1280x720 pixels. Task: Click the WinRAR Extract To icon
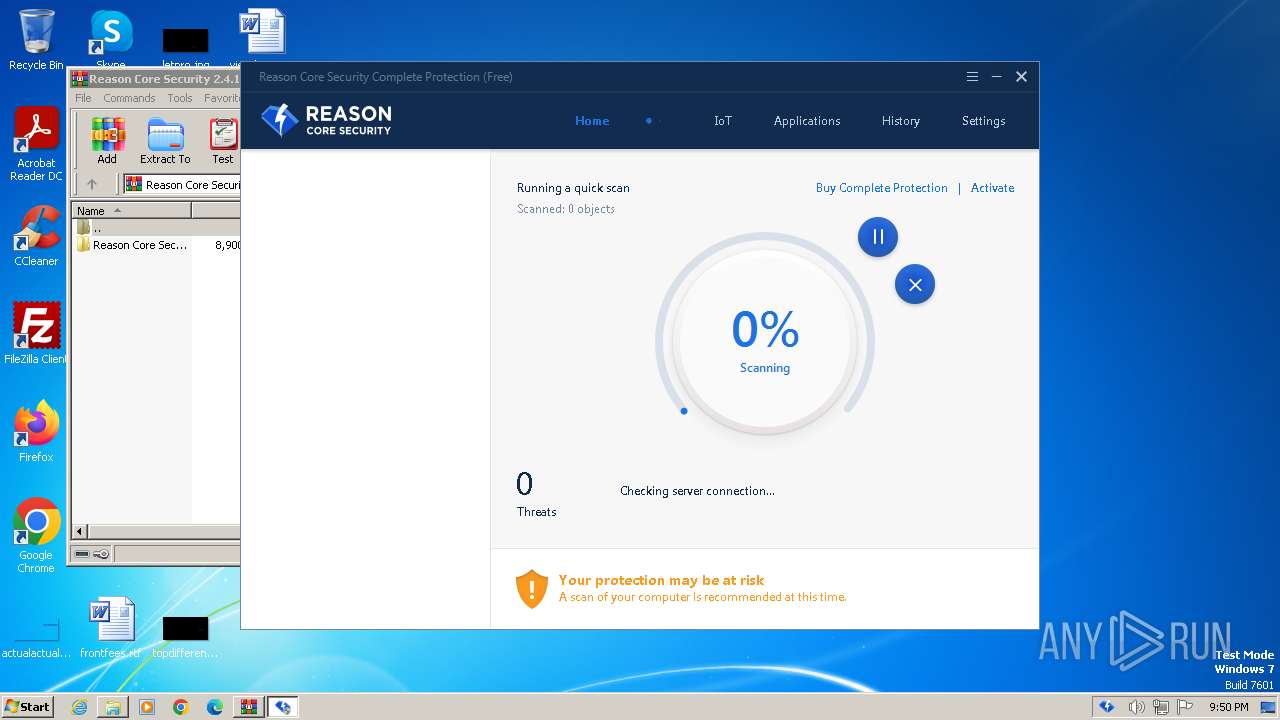165,141
